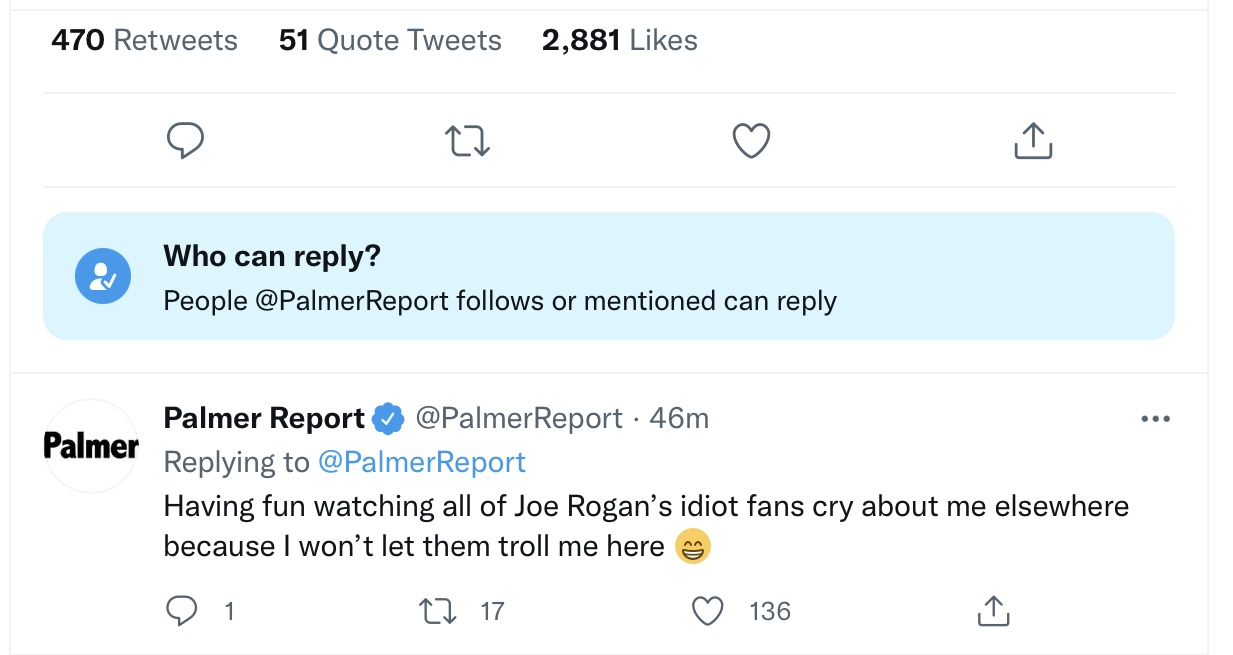The image size is (1233, 655).
Task: Open the Palmer Report display name profile
Action: pyautogui.click(x=264, y=418)
